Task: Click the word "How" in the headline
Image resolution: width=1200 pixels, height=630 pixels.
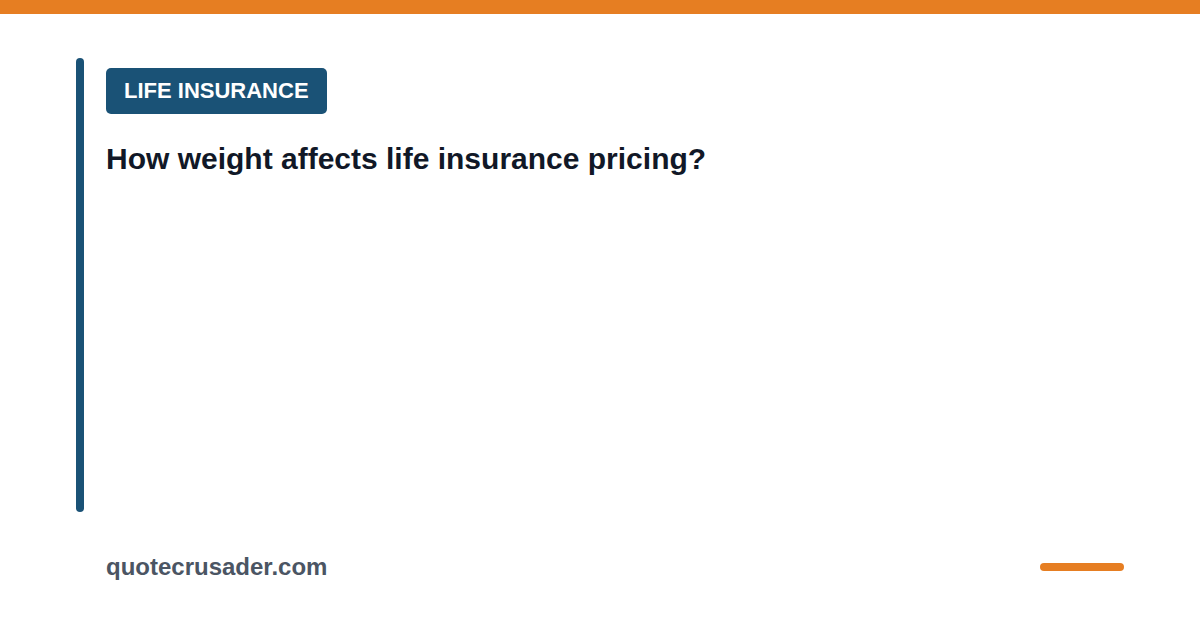Action: click(x=137, y=160)
